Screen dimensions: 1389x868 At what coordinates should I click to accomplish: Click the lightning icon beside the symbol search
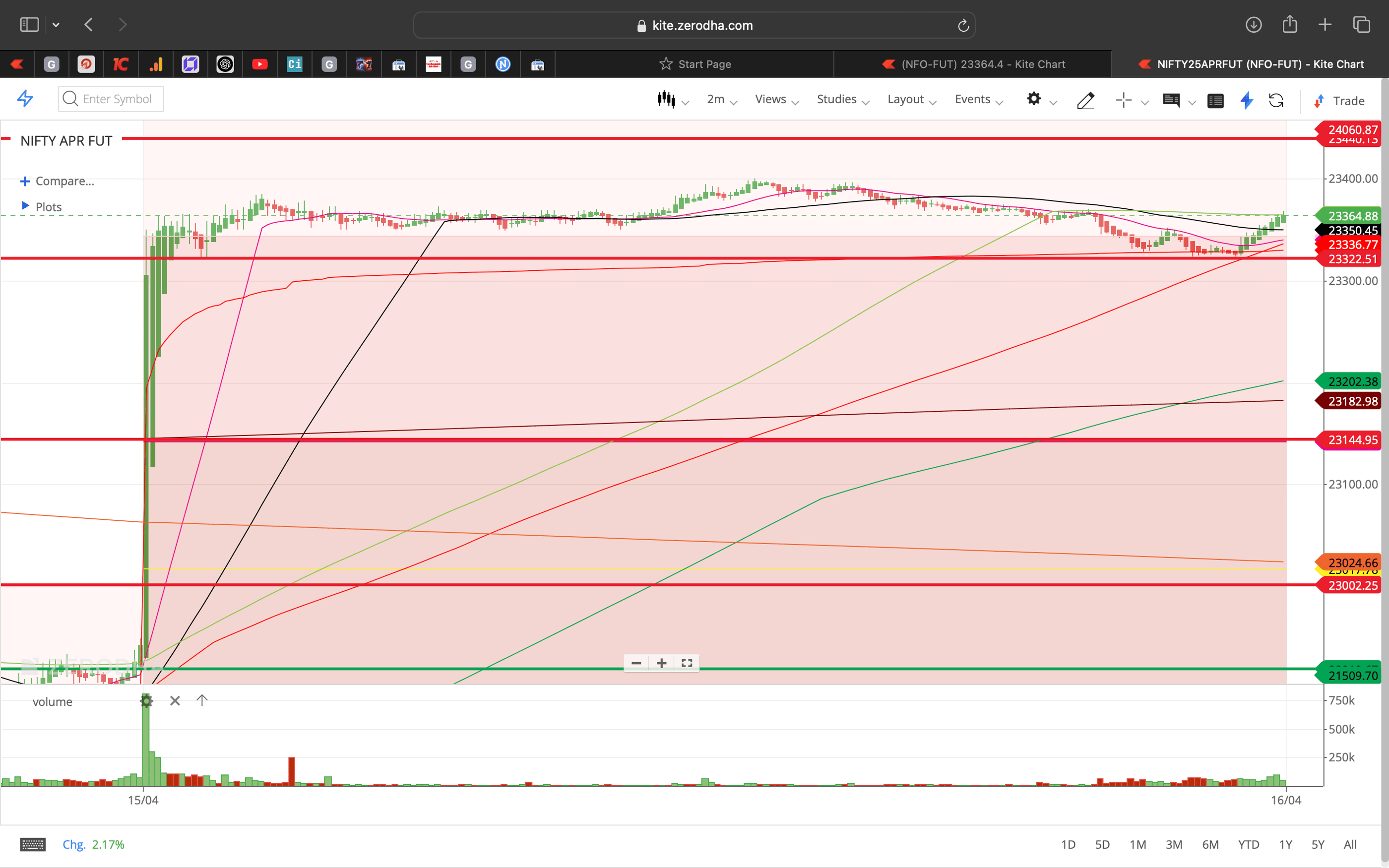[25, 99]
